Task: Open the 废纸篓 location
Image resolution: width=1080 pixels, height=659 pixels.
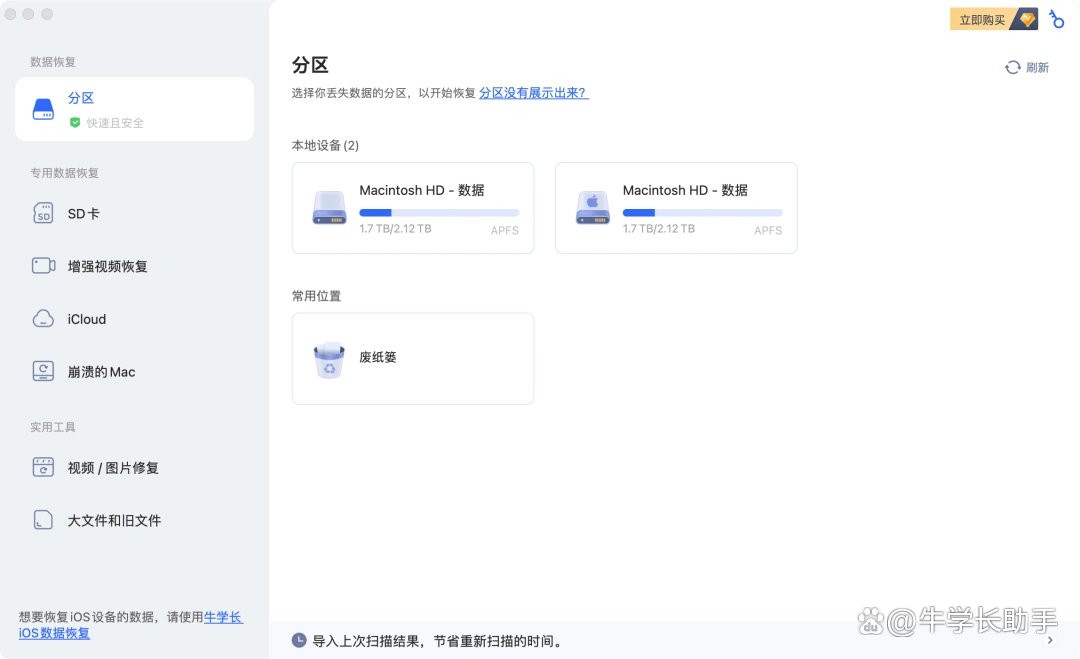Action: click(412, 358)
